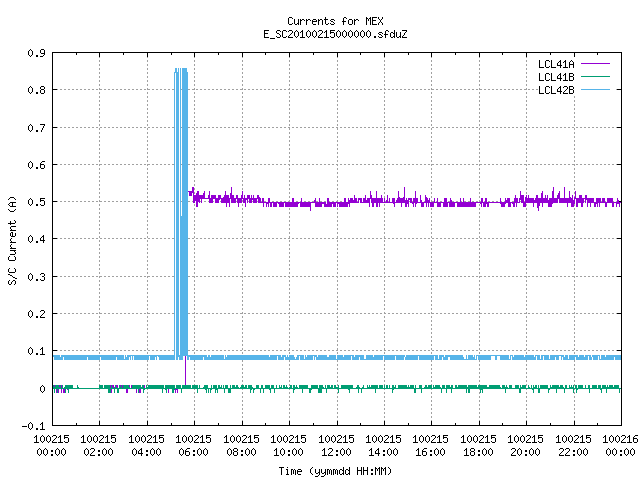The height and width of the screenshot is (480, 640).
Task: Click the 0.8 y-axis tick label
Action: [36, 90]
